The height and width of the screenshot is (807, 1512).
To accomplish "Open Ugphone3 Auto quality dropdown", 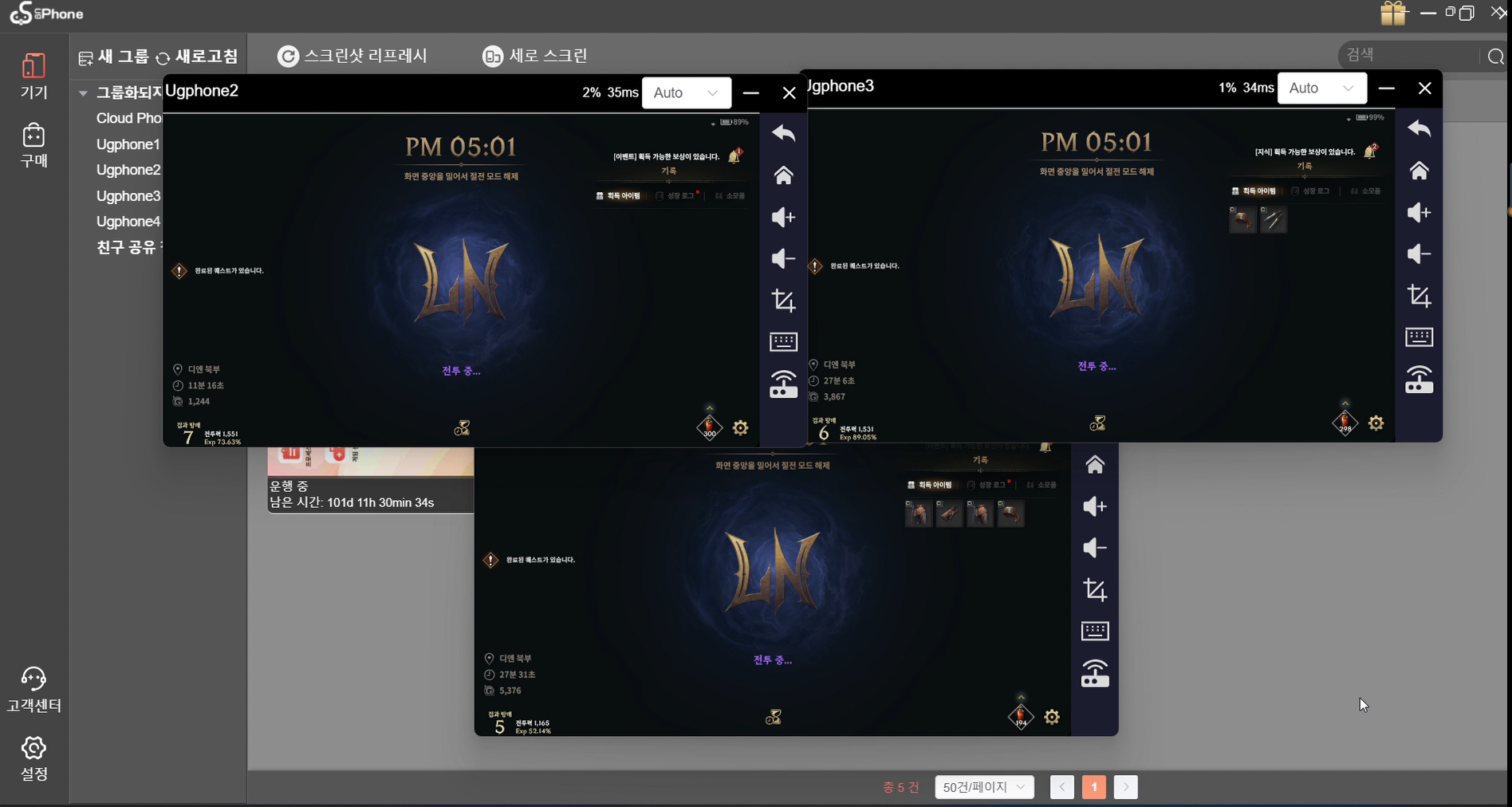I will [x=1322, y=88].
